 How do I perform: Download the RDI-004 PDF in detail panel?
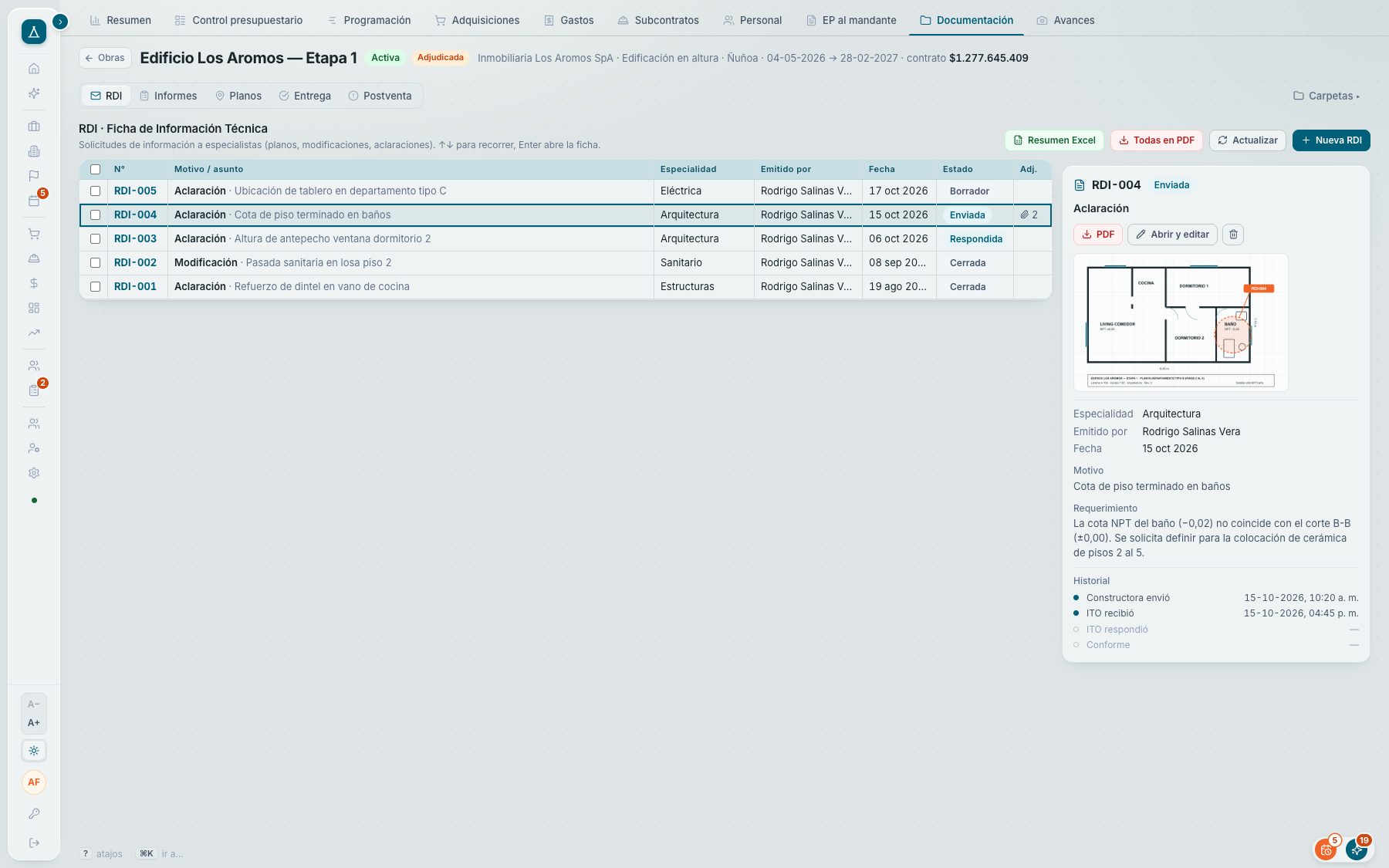point(1097,235)
